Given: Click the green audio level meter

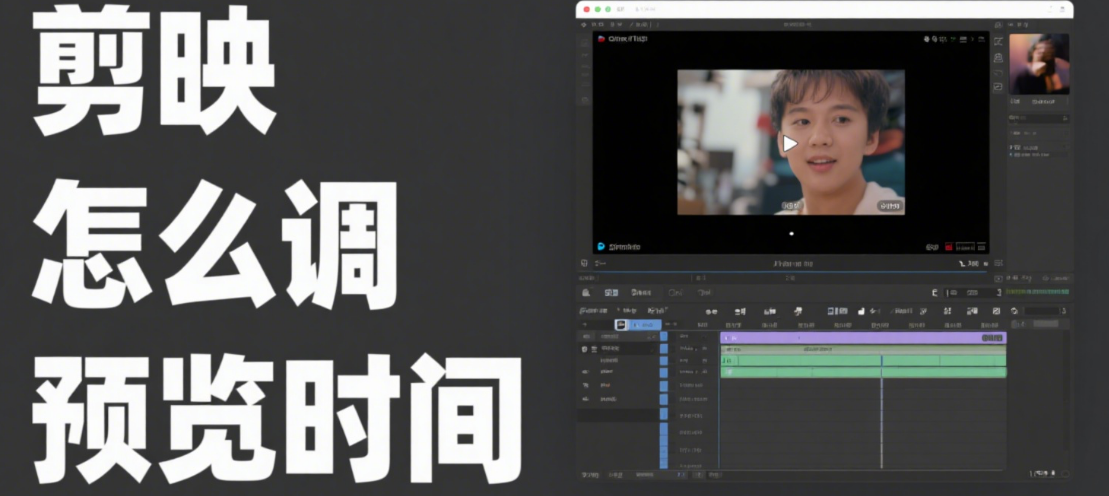Looking at the screenshot, I should (1037, 292).
